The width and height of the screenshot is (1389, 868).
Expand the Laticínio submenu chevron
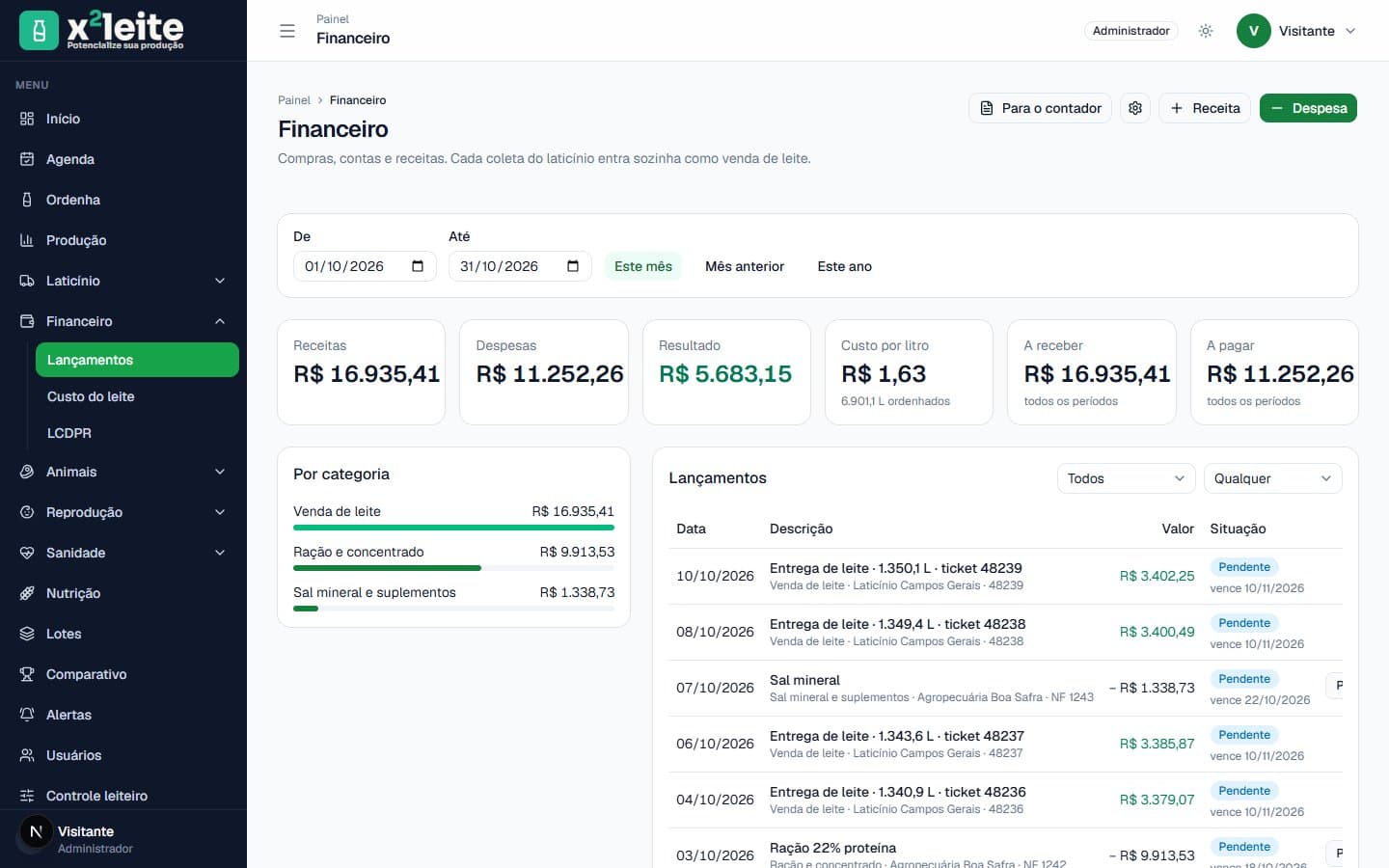coord(220,281)
